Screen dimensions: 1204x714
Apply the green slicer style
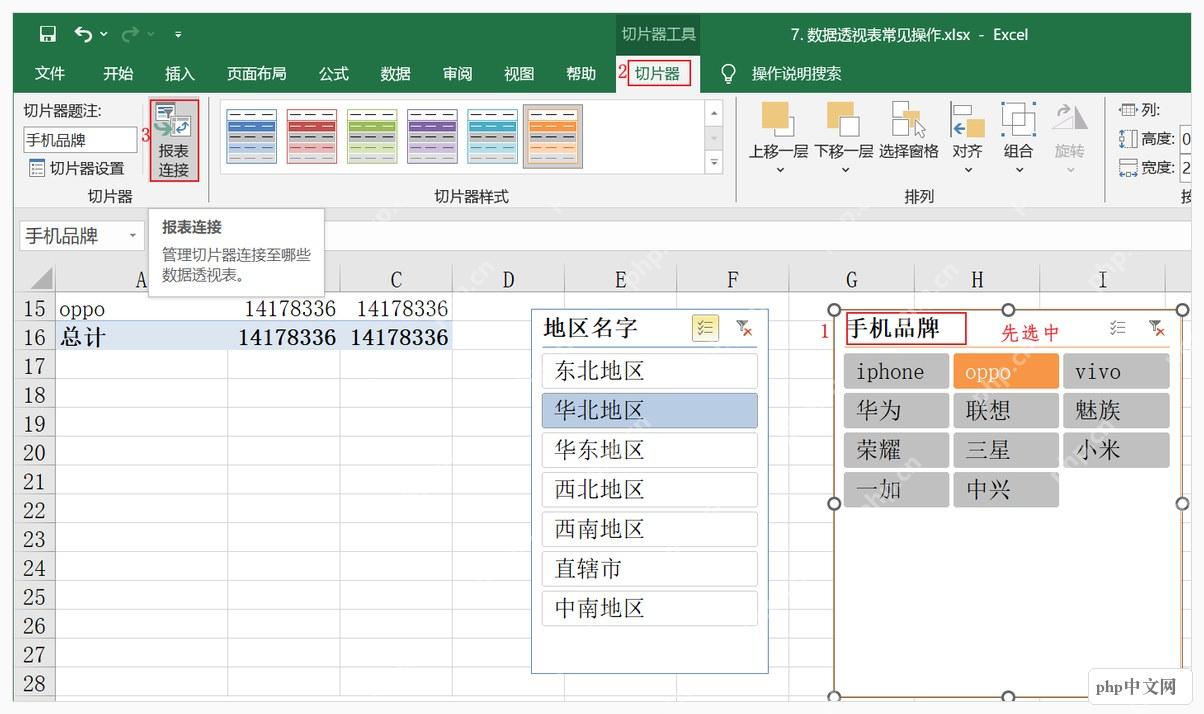(372, 137)
